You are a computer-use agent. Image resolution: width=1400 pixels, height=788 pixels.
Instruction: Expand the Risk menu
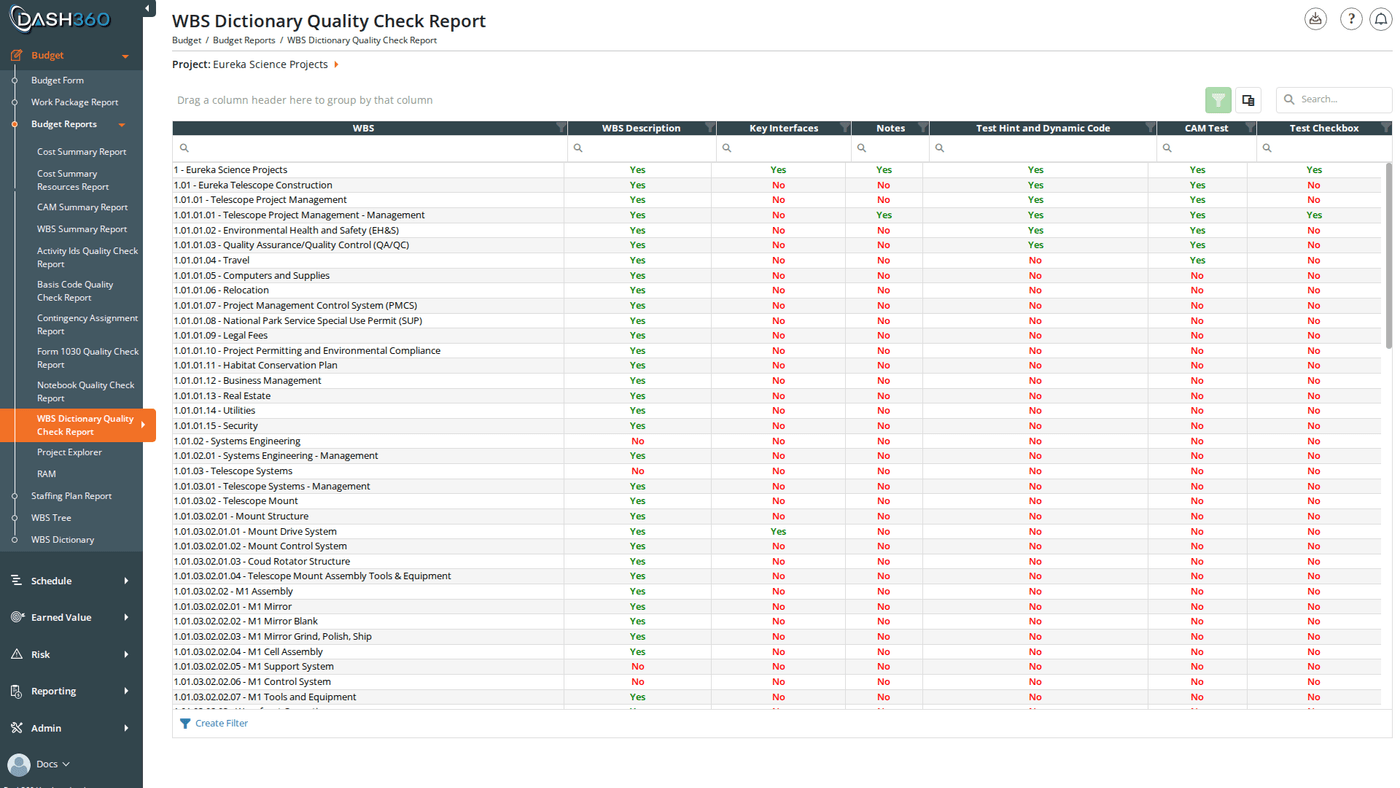pos(126,654)
